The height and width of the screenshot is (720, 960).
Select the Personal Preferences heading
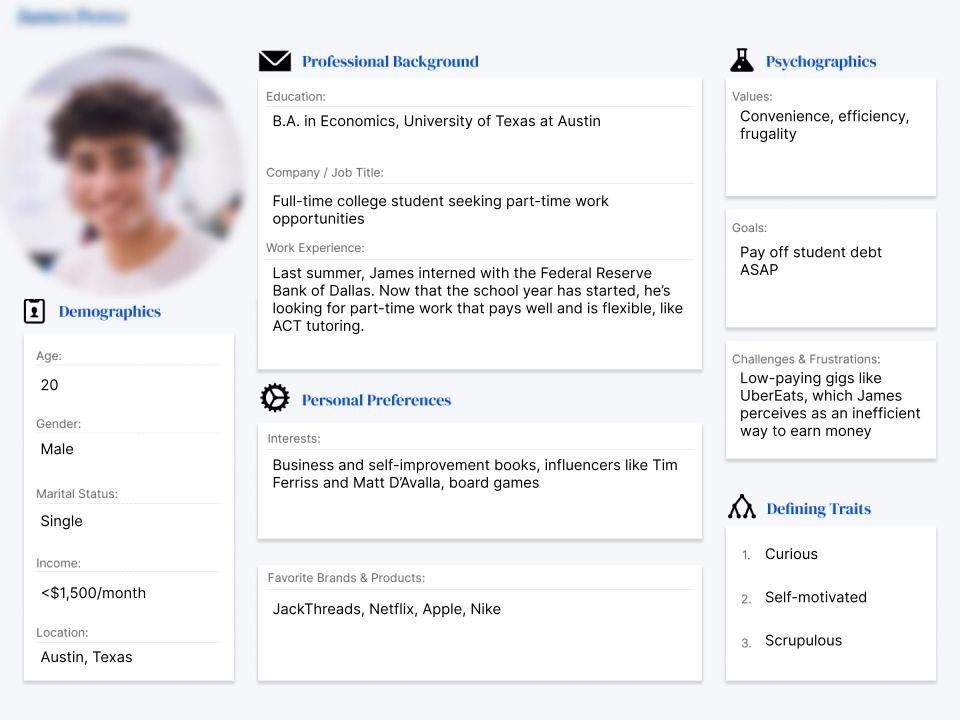376,400
